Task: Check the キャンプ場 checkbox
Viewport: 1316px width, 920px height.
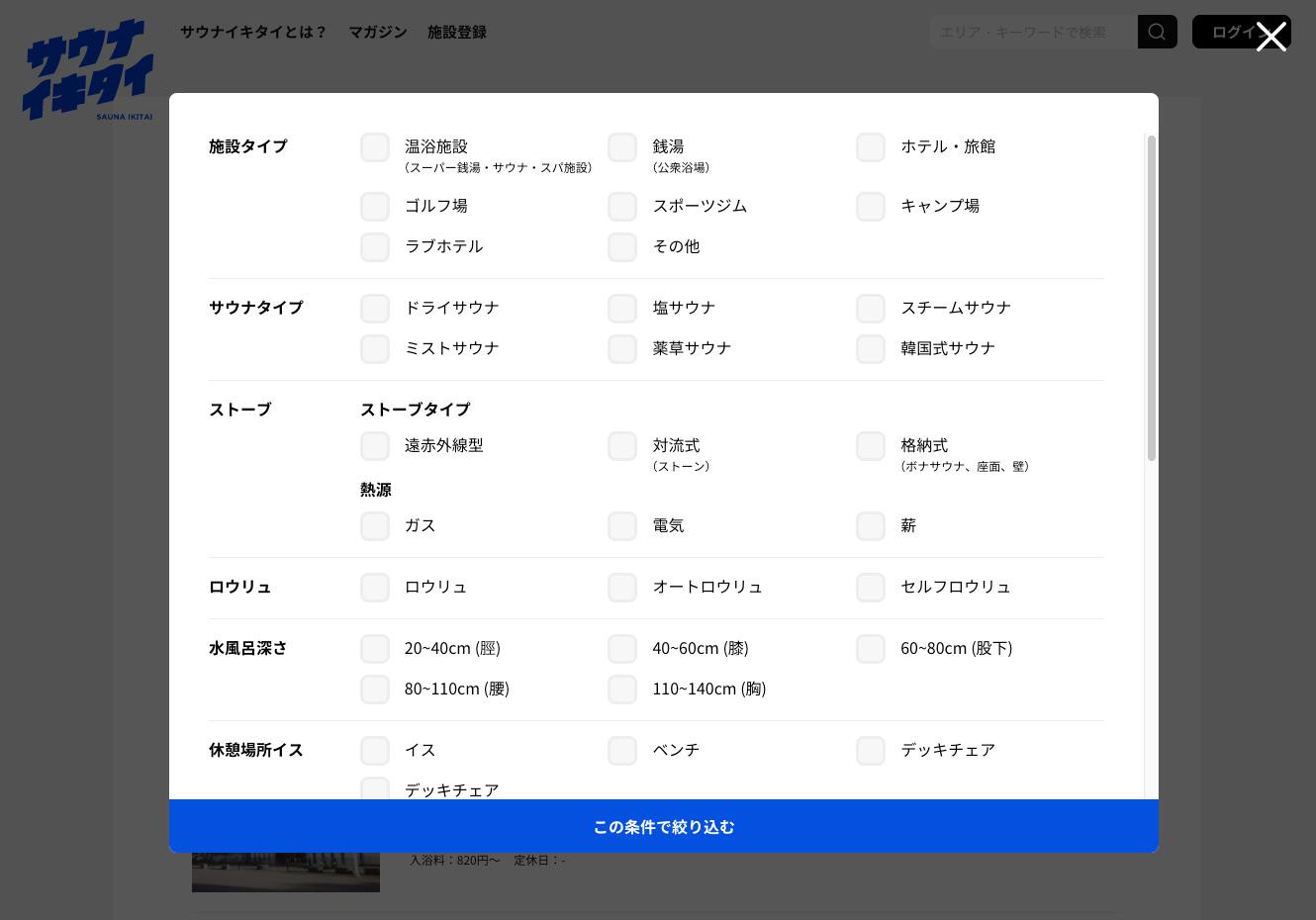Action: [871, 207]
